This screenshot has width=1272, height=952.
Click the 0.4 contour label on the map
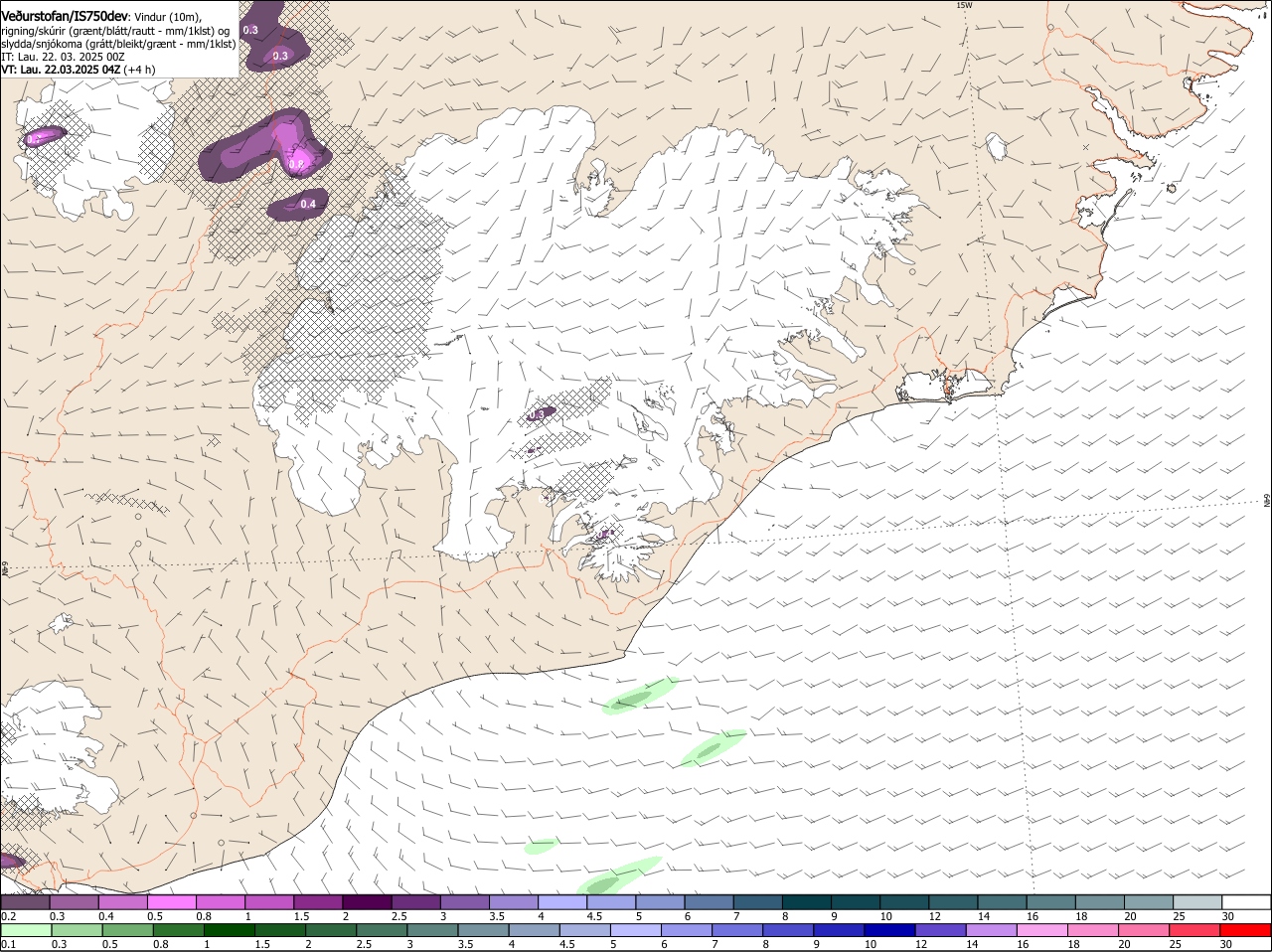tap(308, 205)
